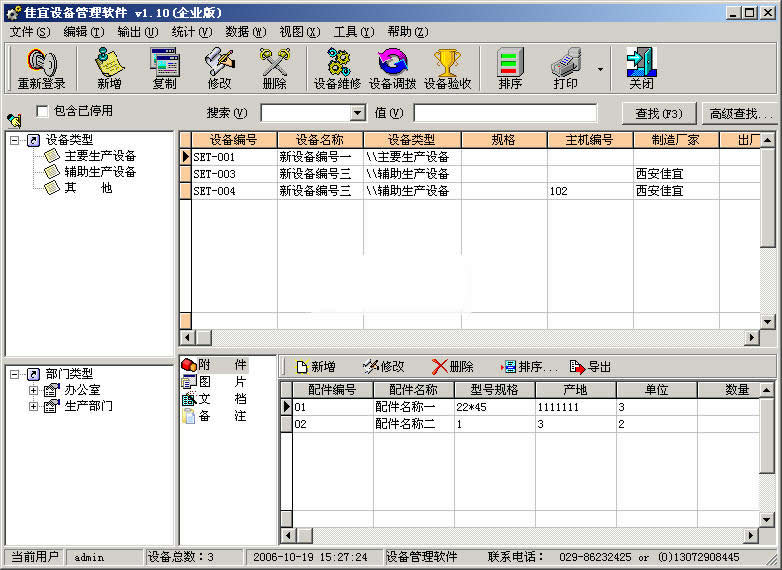The width and height of the screenshot is (782, 570).
Task: Click the 制造厂家 column header
Action: pyautogui.click(x=676, y=140)
